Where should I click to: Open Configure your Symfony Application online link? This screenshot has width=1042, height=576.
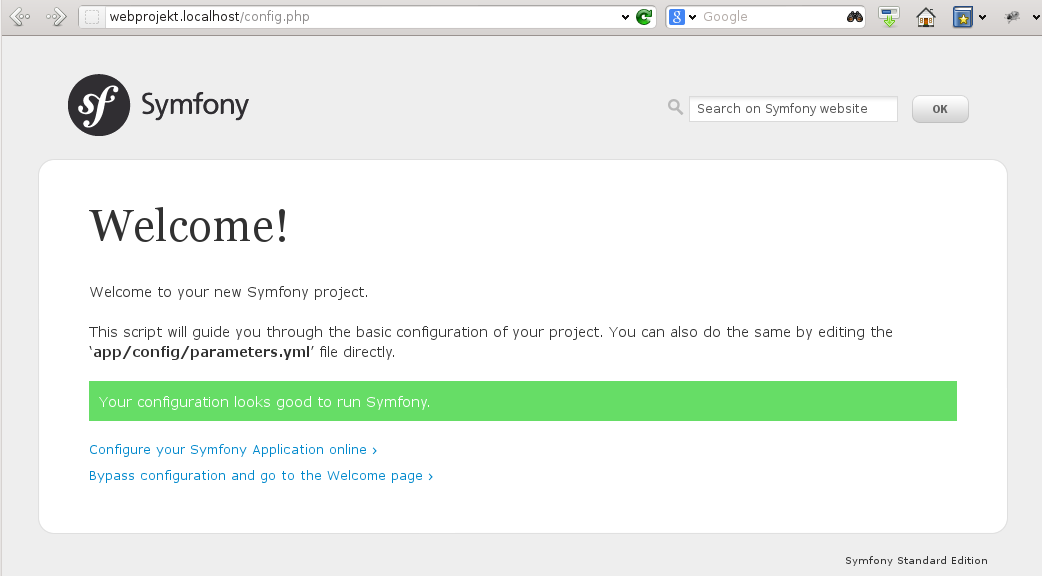[233, 450]
